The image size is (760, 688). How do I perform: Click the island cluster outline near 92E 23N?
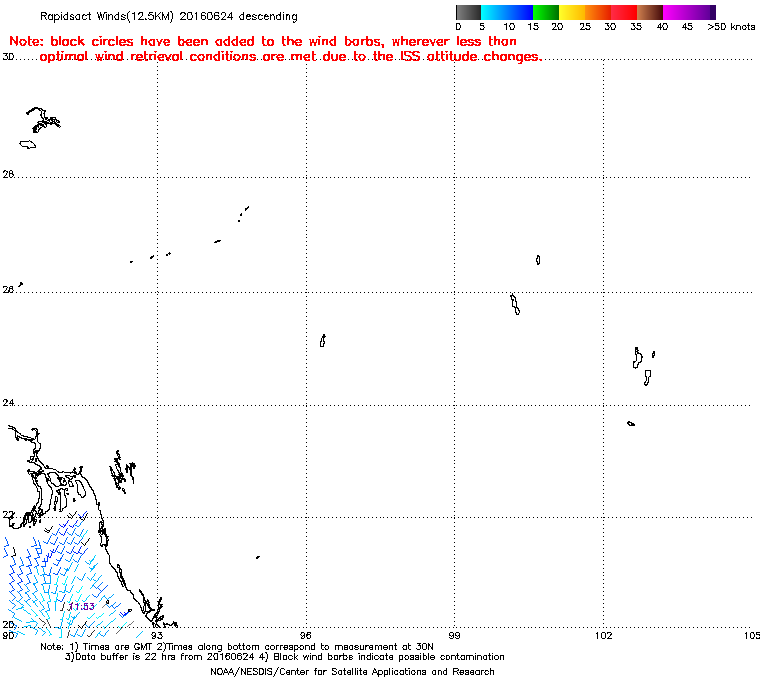pos(122,472)
